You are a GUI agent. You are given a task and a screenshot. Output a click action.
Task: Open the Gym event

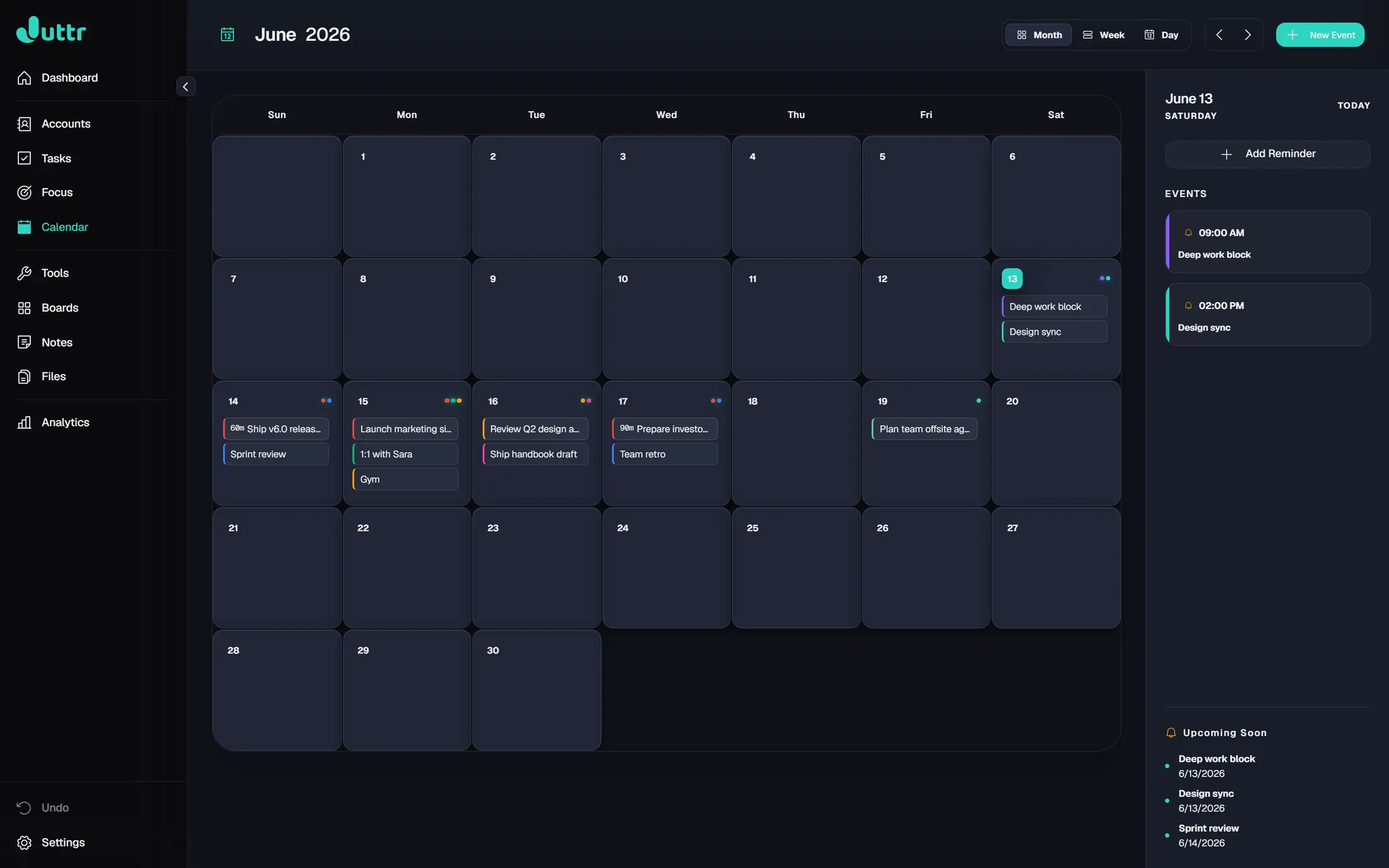pos(405,479)
